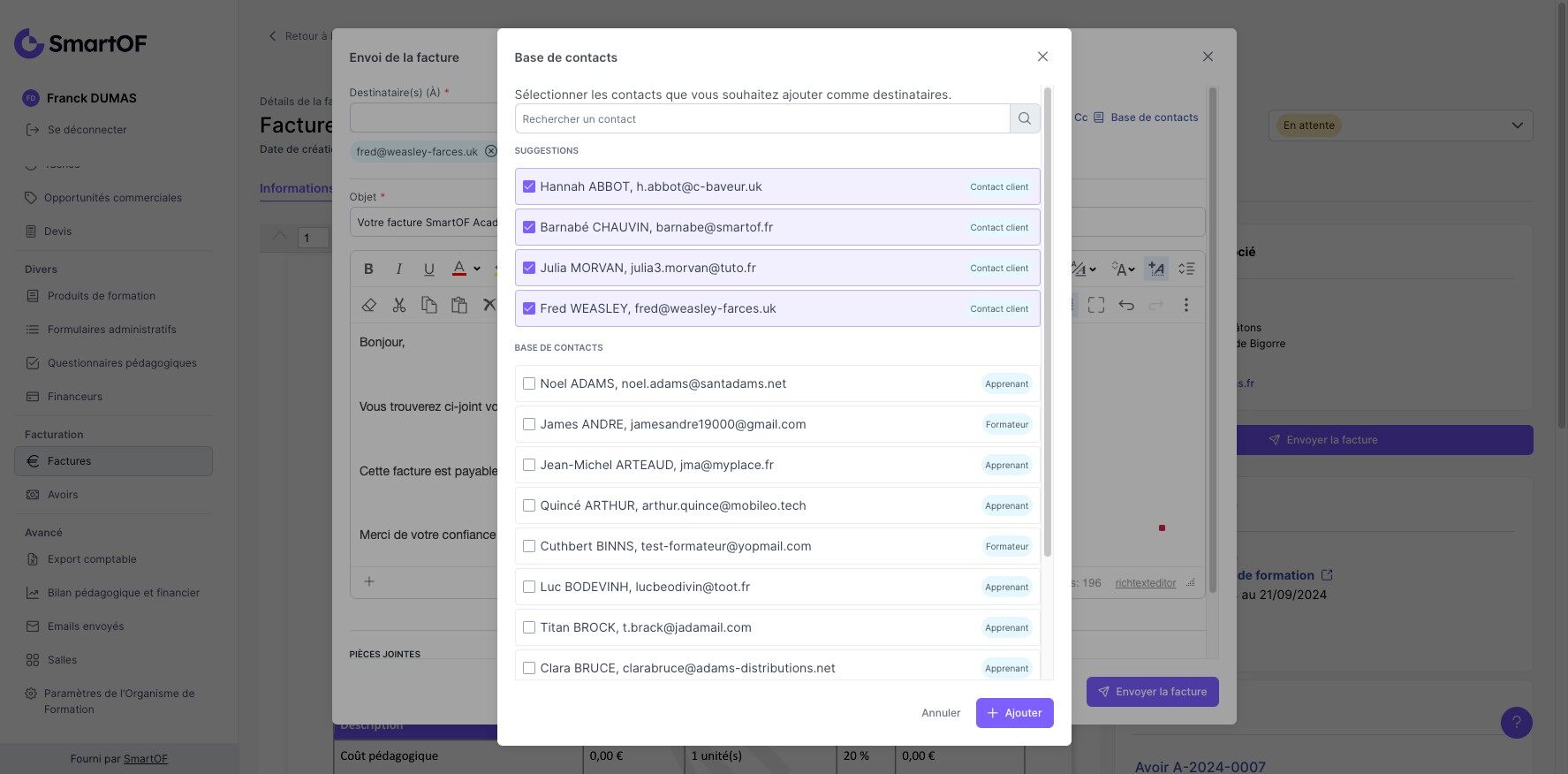Check James ANDRE contact
Image resolution: width=1568 pixels, height=774 pixels.
pos(529,424)
